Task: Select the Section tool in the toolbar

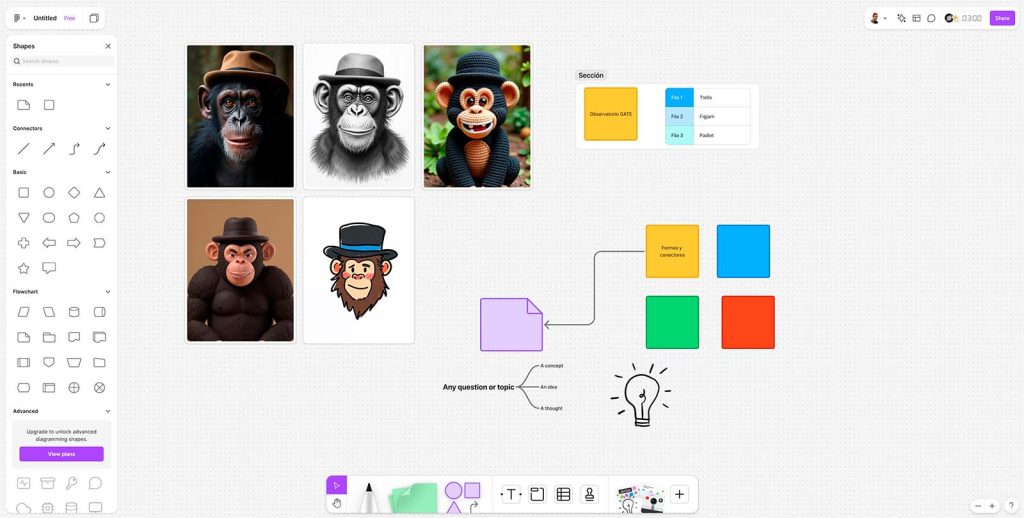Action: pyautogui.click(x=537, y=494)
